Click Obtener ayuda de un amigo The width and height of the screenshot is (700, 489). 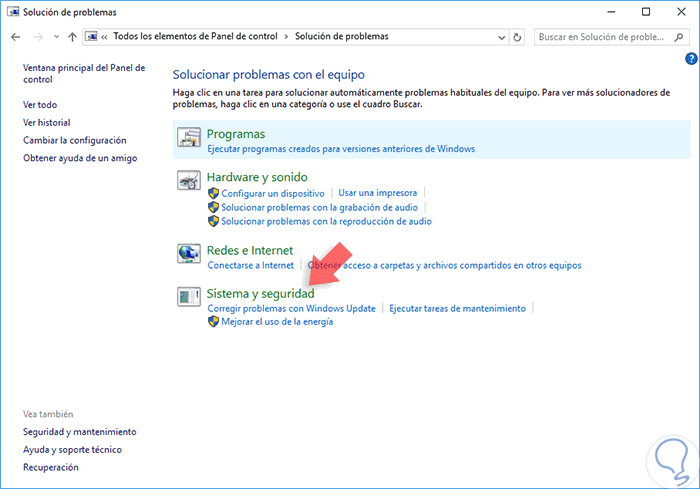pyautogui.click(x=80, y=158)
